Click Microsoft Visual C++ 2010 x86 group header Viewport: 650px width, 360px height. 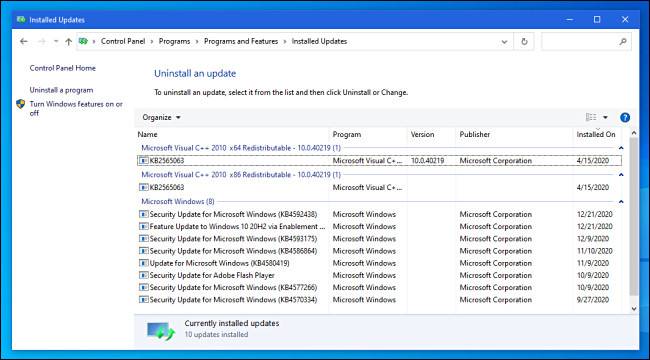pyautogui.click(x=241, y=175)
